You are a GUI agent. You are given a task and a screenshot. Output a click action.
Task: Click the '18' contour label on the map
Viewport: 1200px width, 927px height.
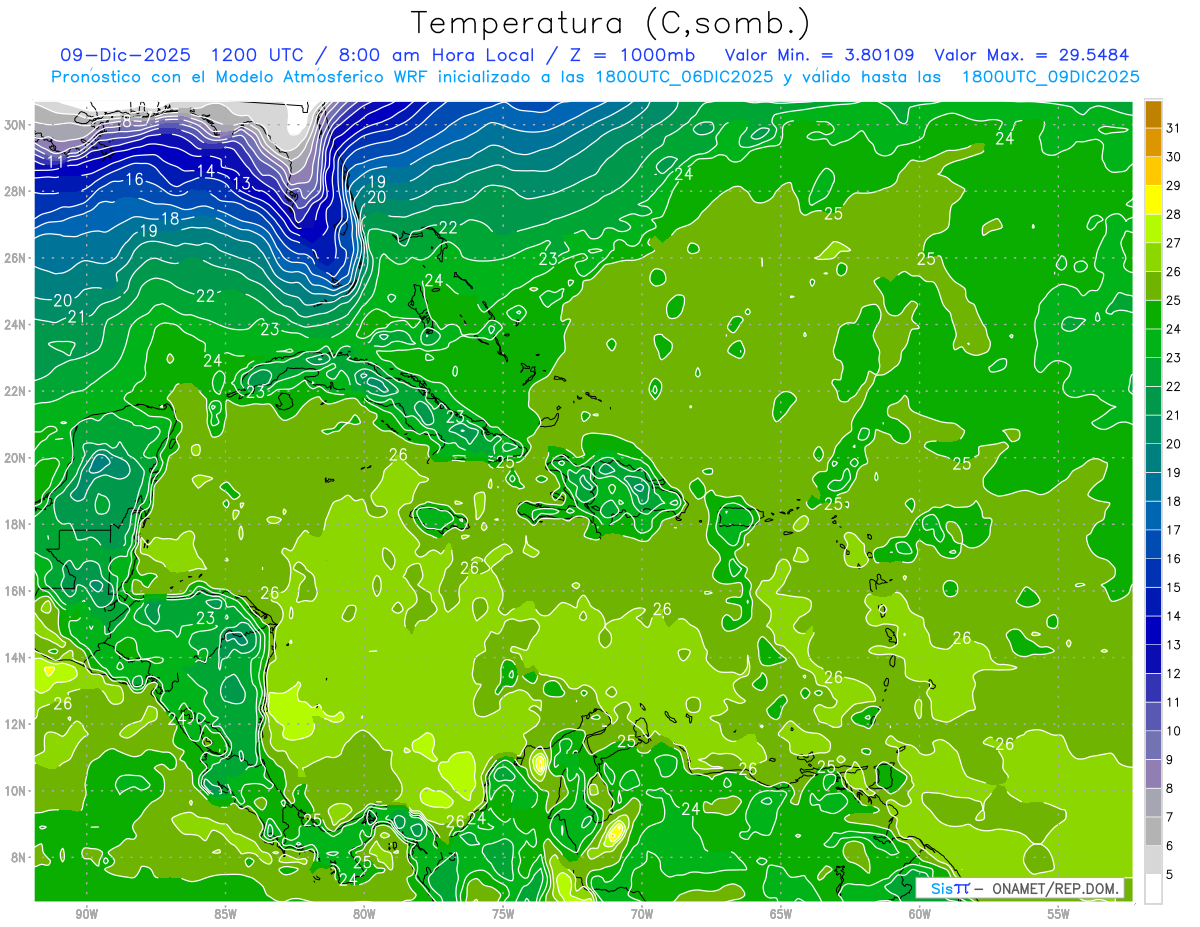tap(170, 219)
